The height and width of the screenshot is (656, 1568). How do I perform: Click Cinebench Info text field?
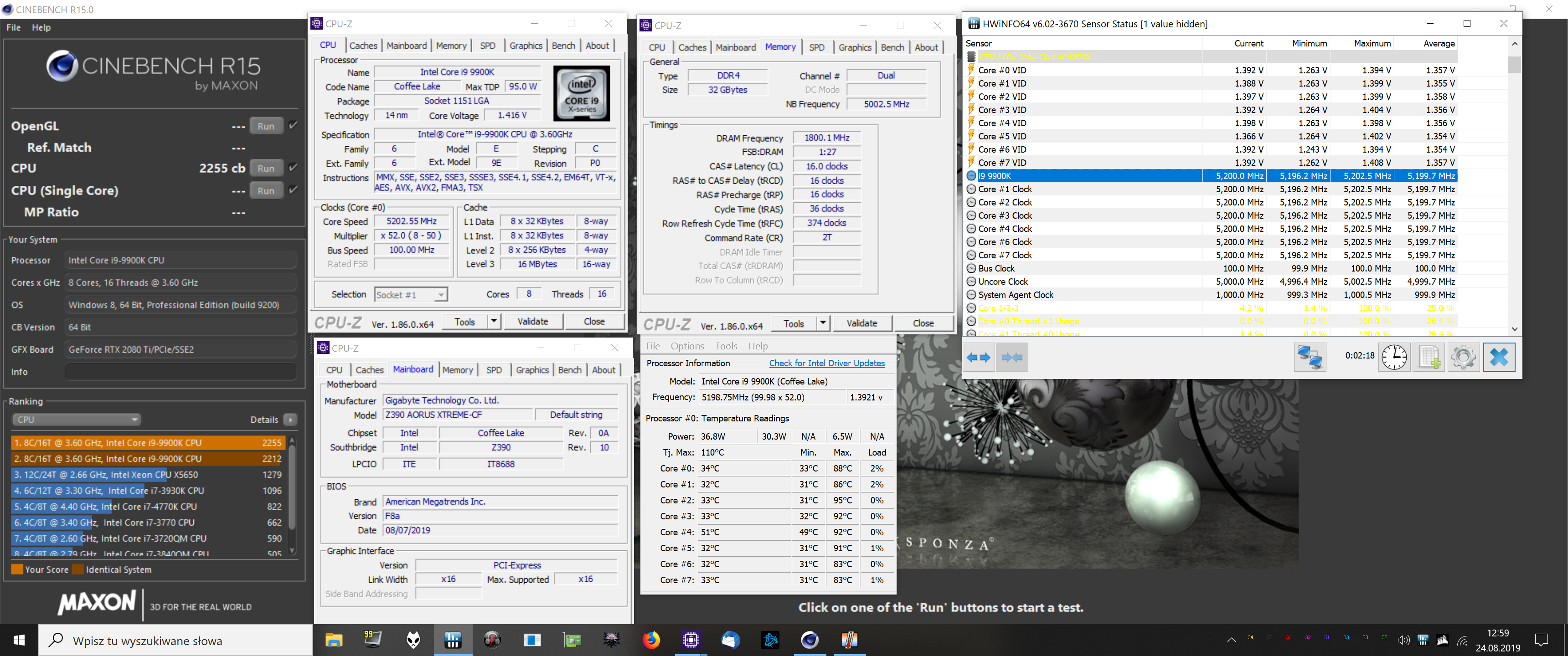coord(180,372)
